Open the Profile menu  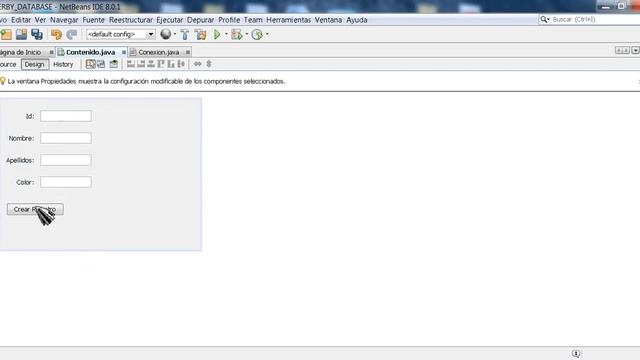(229, 20)
